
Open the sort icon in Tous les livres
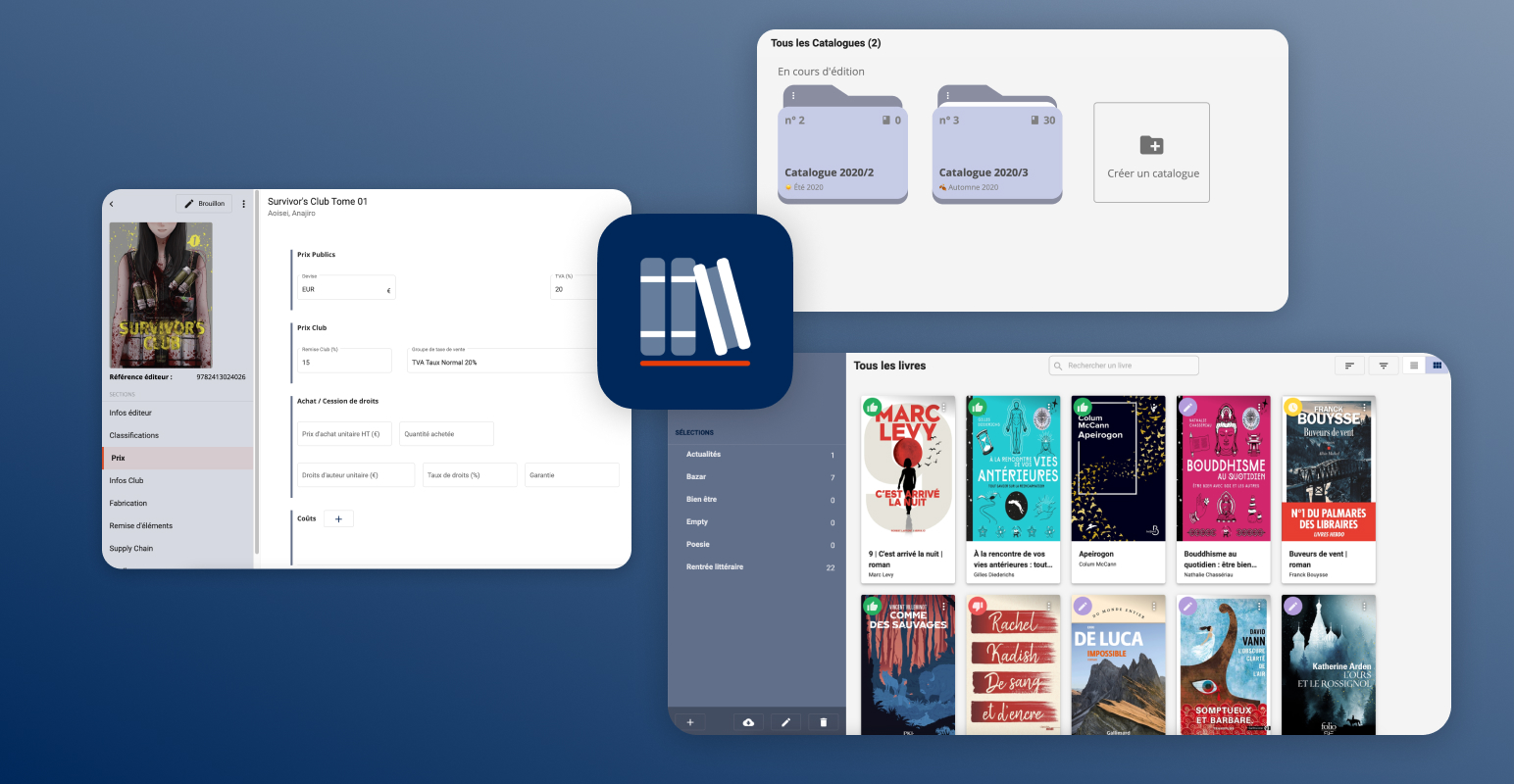coord(1349,366)
